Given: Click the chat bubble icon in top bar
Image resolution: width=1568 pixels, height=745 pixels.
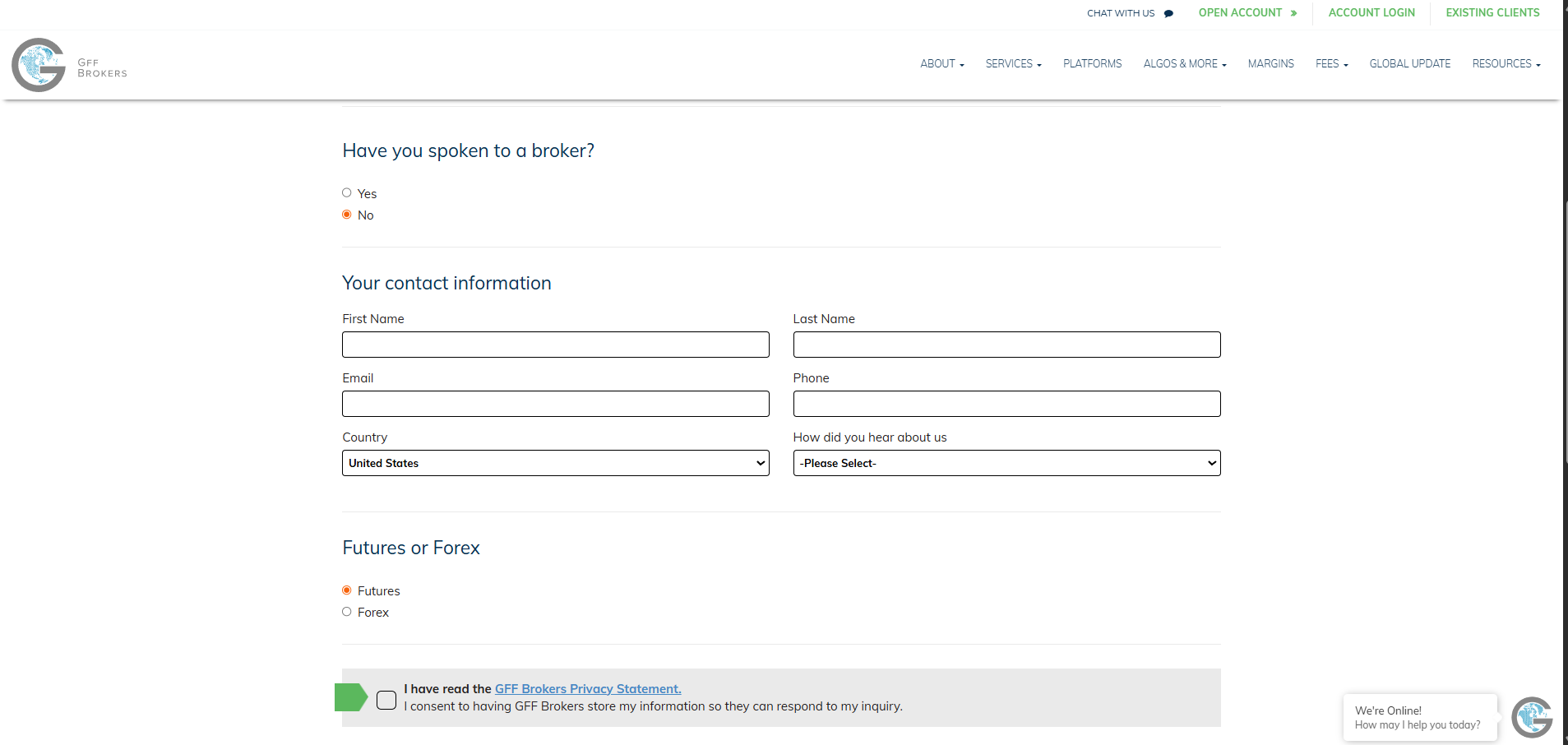Looking at the screenshot, I should tap(1168, 13).
